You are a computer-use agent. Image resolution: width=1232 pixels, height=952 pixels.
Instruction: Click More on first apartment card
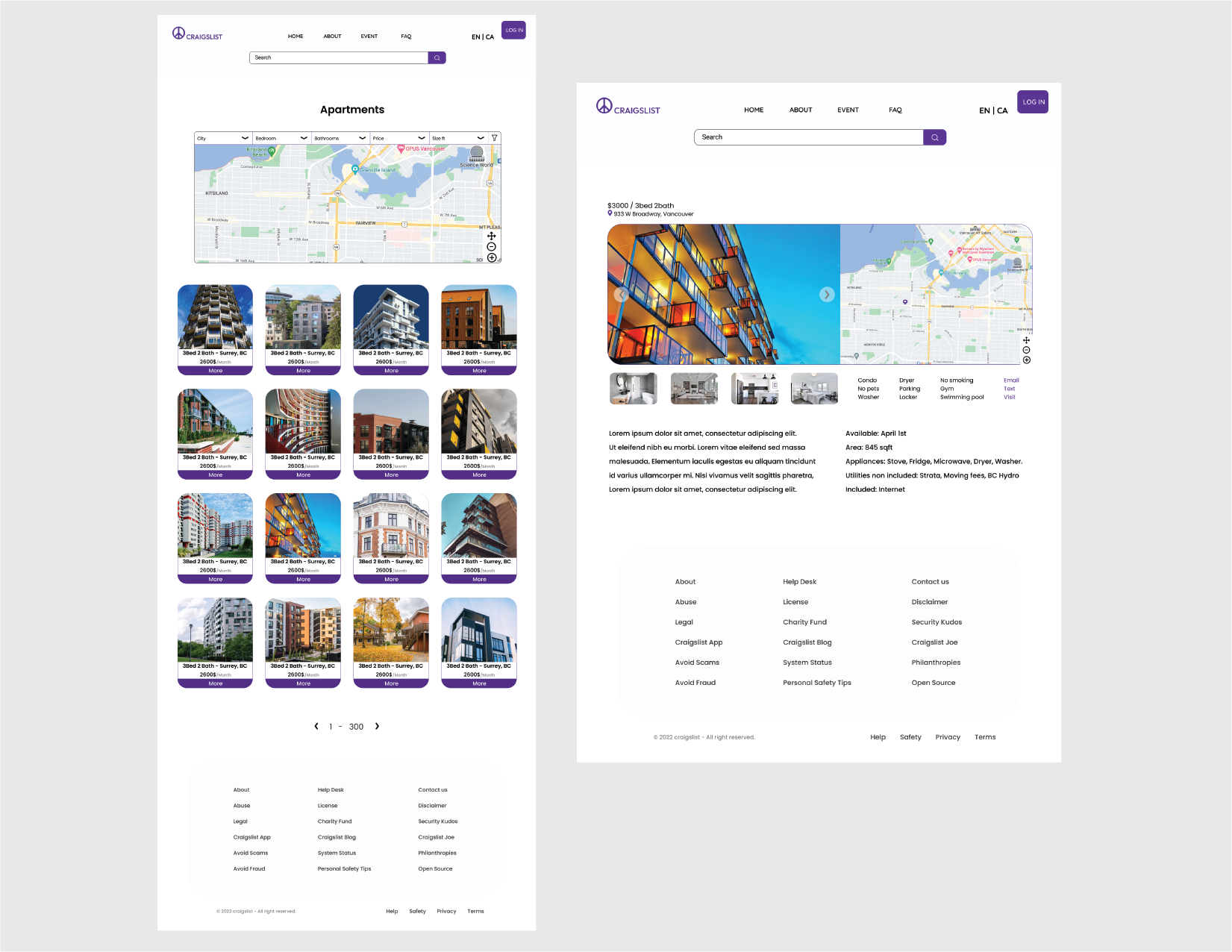coord(216,371)
